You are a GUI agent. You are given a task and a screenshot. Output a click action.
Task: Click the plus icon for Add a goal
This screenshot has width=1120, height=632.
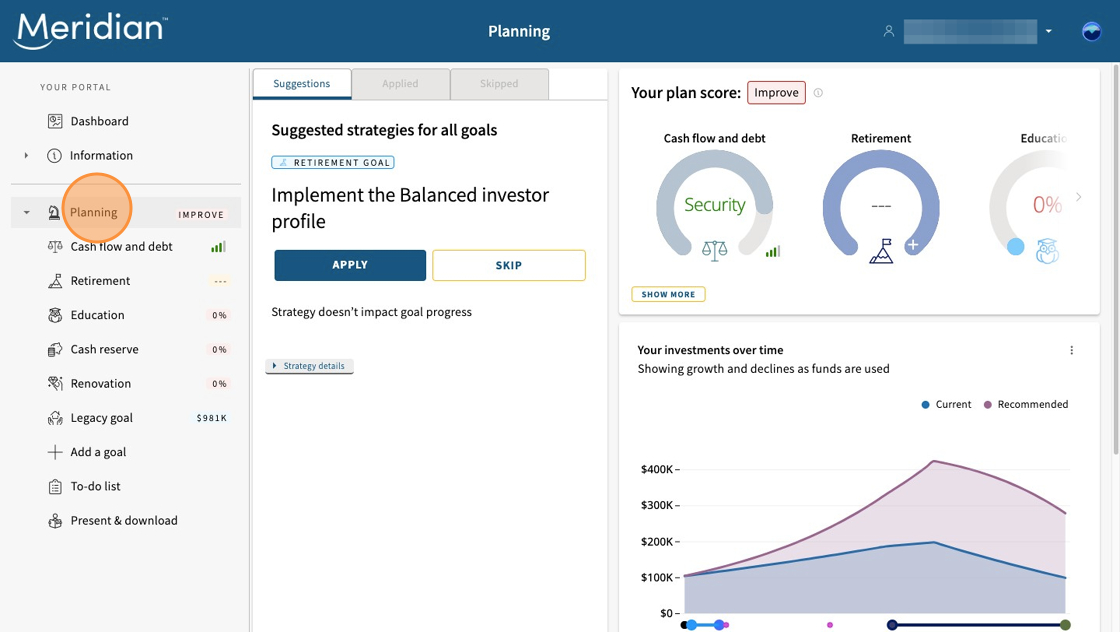pos(55,452)
